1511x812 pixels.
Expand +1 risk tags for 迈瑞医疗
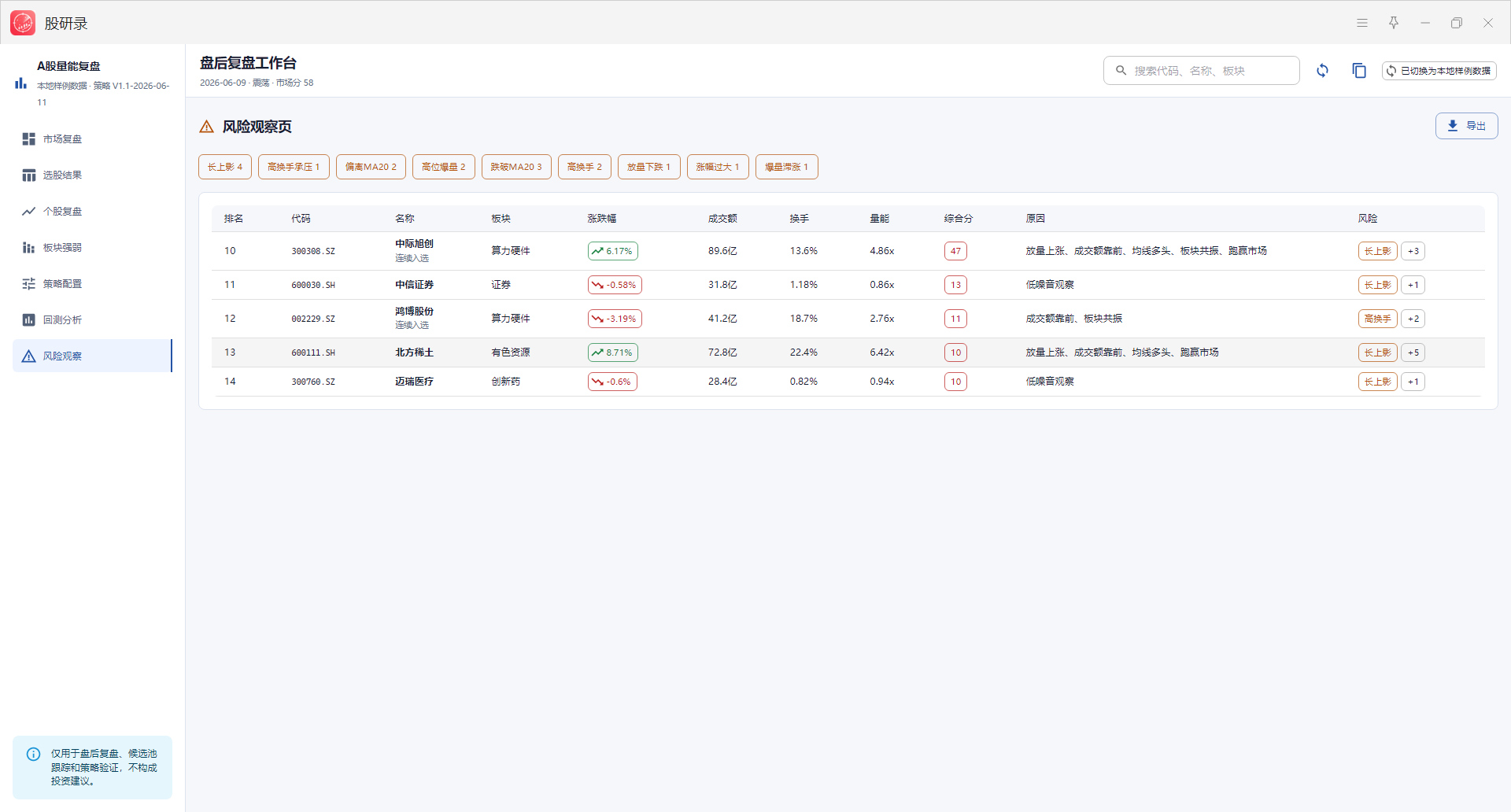(1413, 382)
